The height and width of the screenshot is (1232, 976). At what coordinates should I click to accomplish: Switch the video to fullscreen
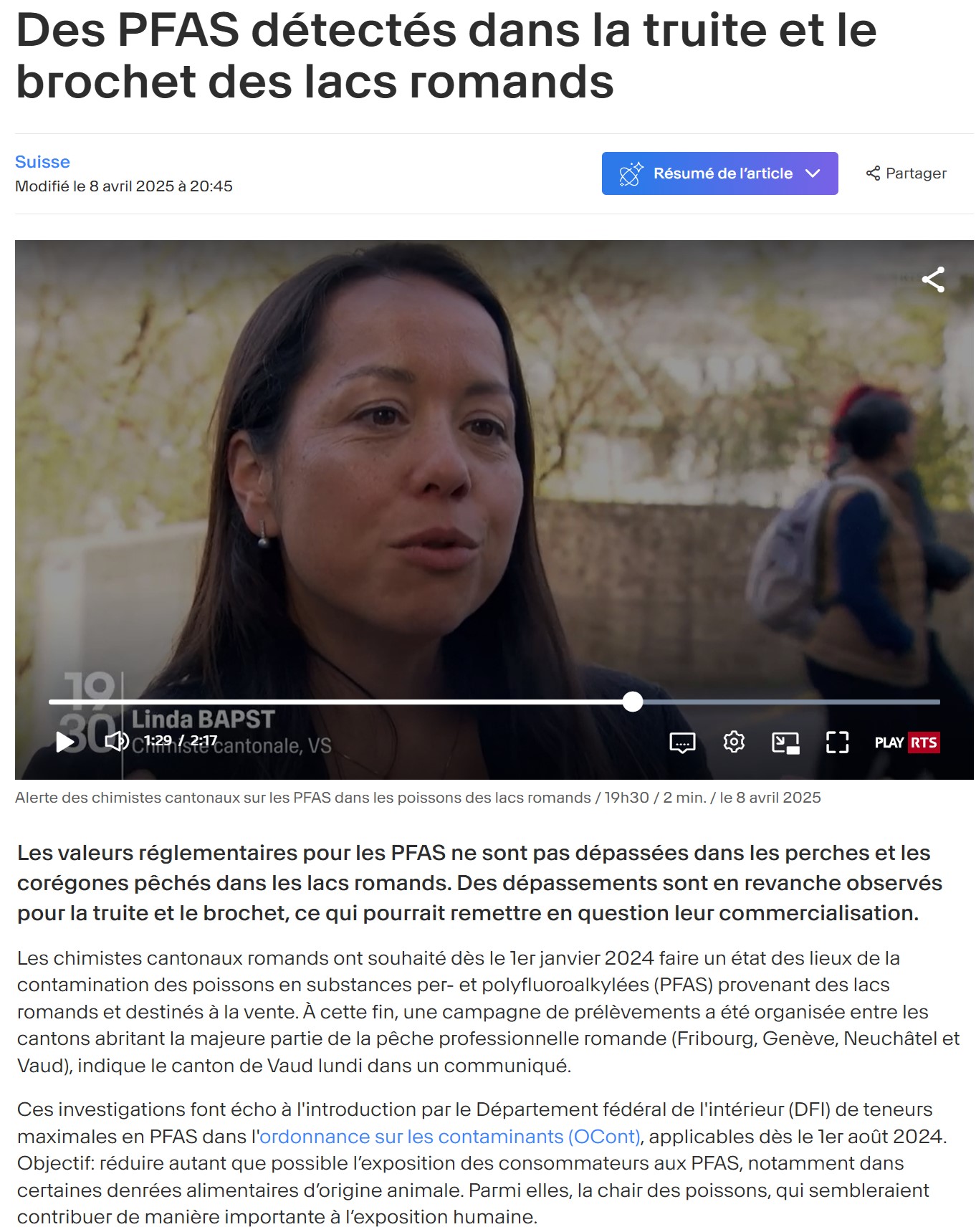pyautogui.click(x=837, y=742)
